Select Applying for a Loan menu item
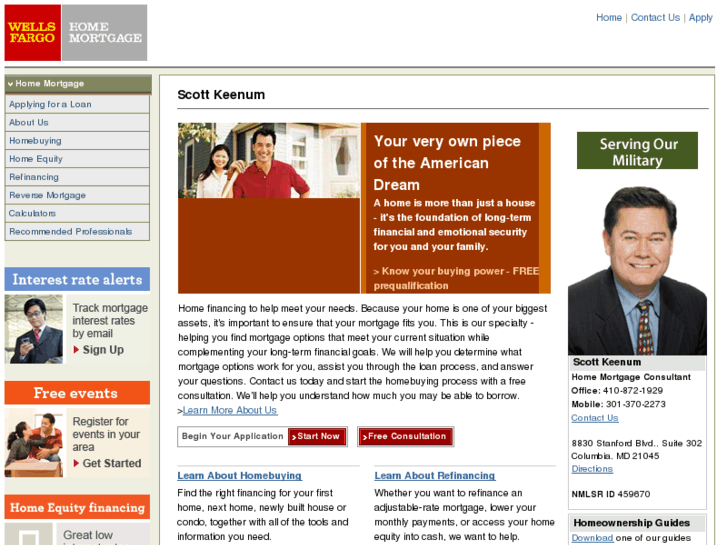The image size is (727, 545). point(77,104)
